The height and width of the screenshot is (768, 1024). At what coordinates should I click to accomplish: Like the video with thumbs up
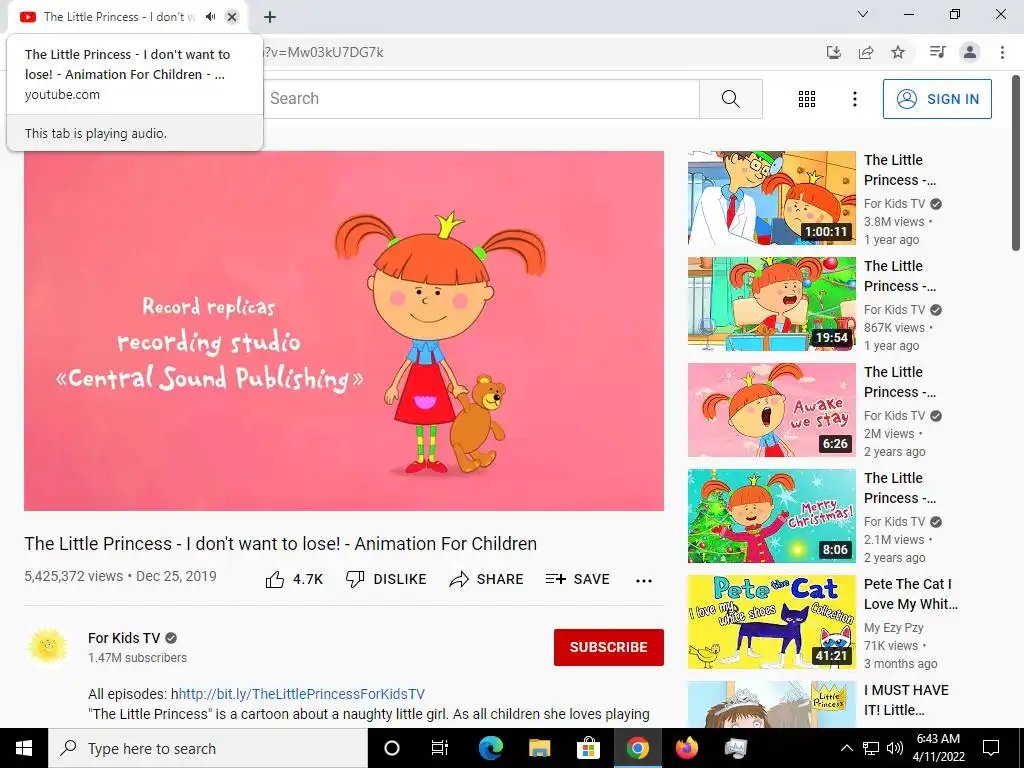(x=294, y=579)
